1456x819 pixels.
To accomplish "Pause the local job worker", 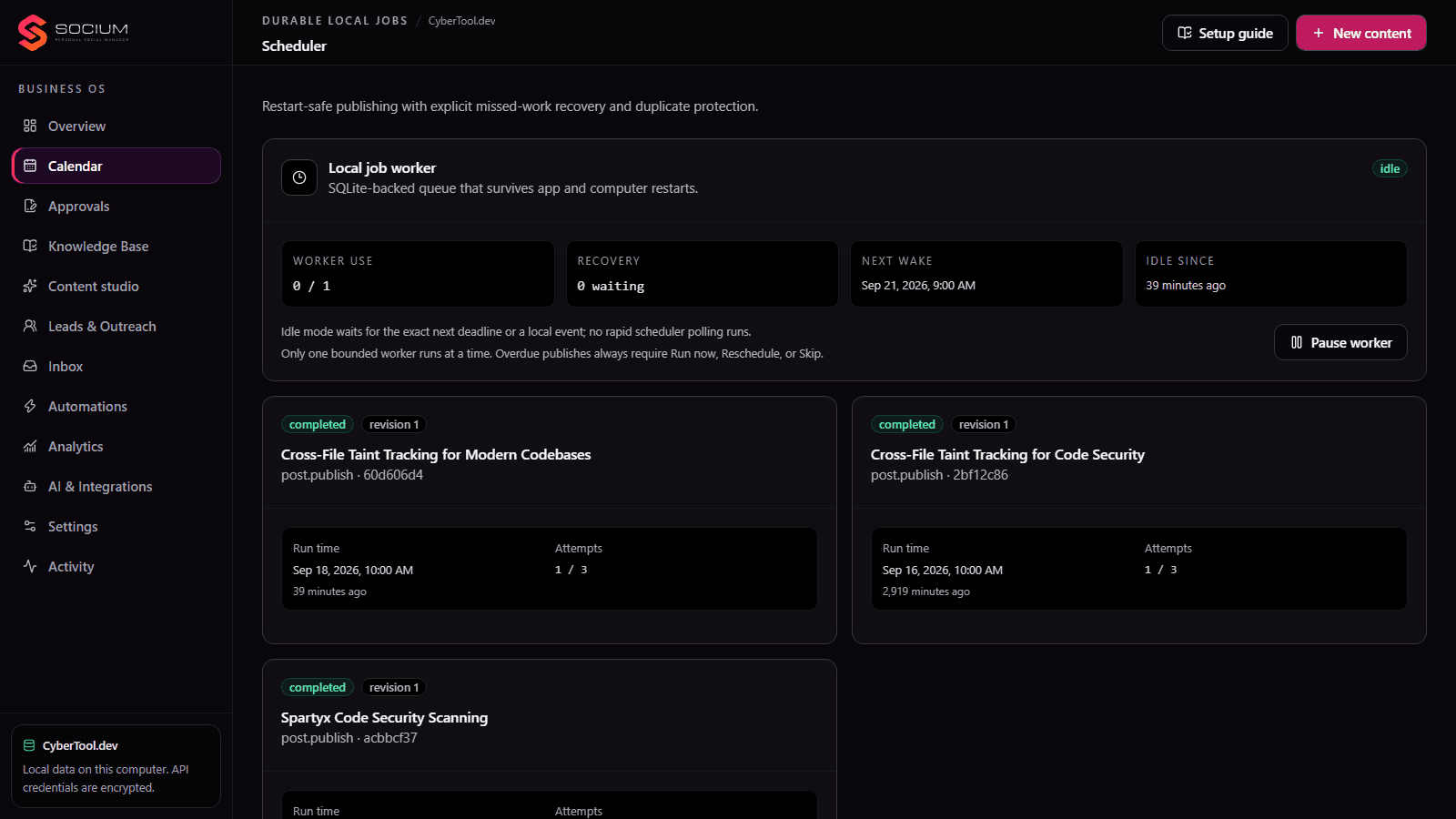I will tap(1340, 342).
